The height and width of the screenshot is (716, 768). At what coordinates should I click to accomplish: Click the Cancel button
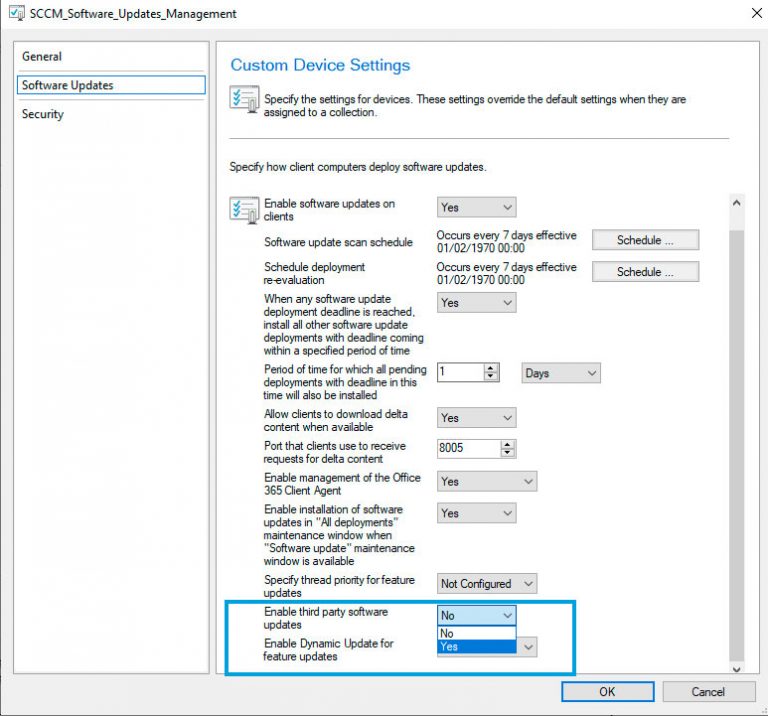[708, 692]
